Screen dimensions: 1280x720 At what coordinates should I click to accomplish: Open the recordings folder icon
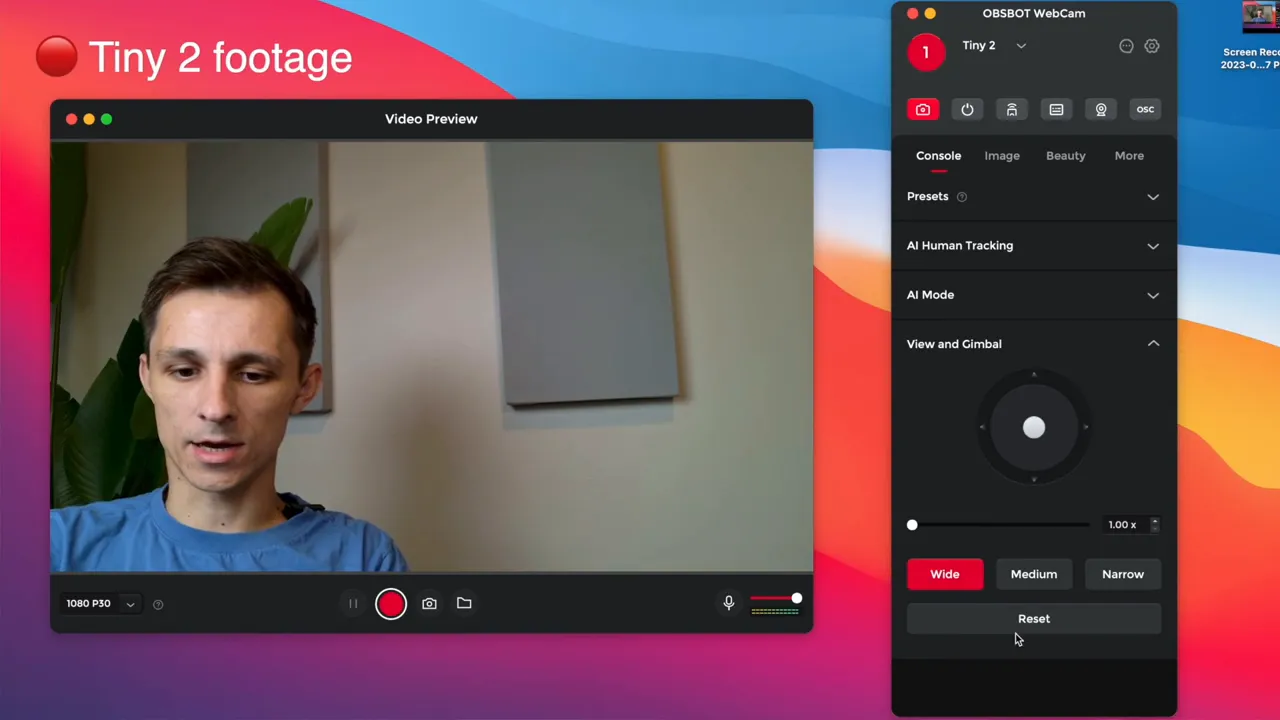coord(464,603)
